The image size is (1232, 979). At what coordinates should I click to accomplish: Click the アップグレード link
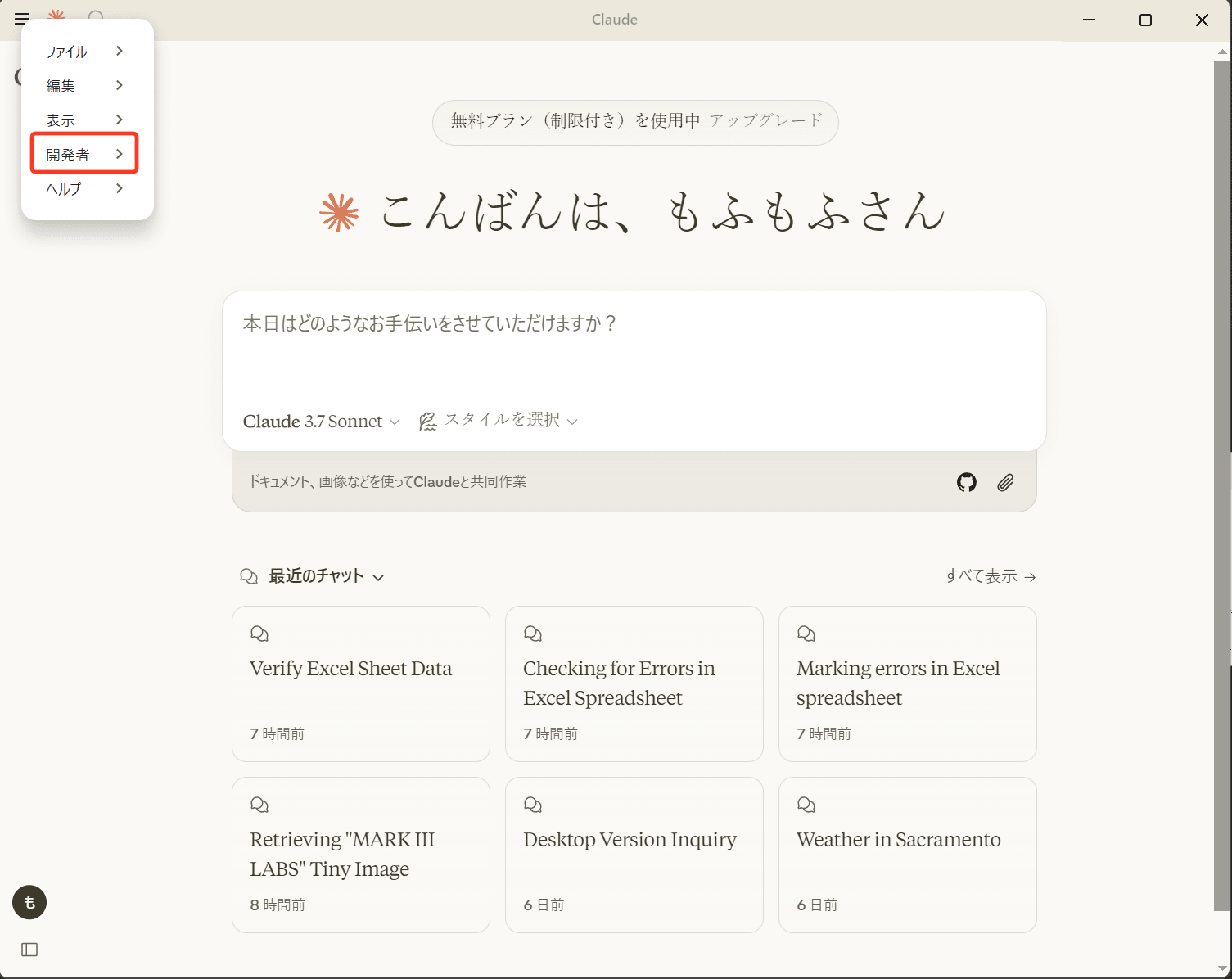tap(766, 120)
